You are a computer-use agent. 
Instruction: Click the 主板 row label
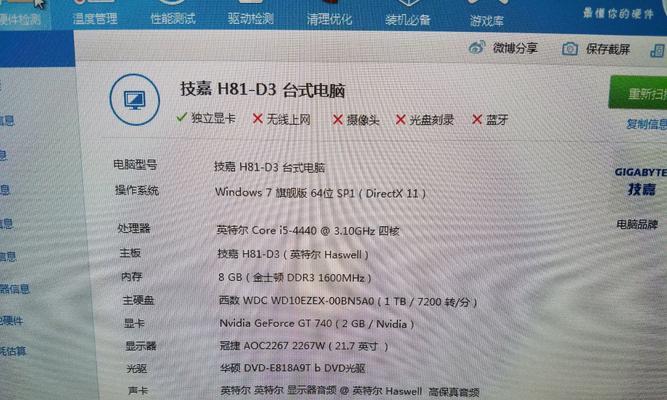130,253
